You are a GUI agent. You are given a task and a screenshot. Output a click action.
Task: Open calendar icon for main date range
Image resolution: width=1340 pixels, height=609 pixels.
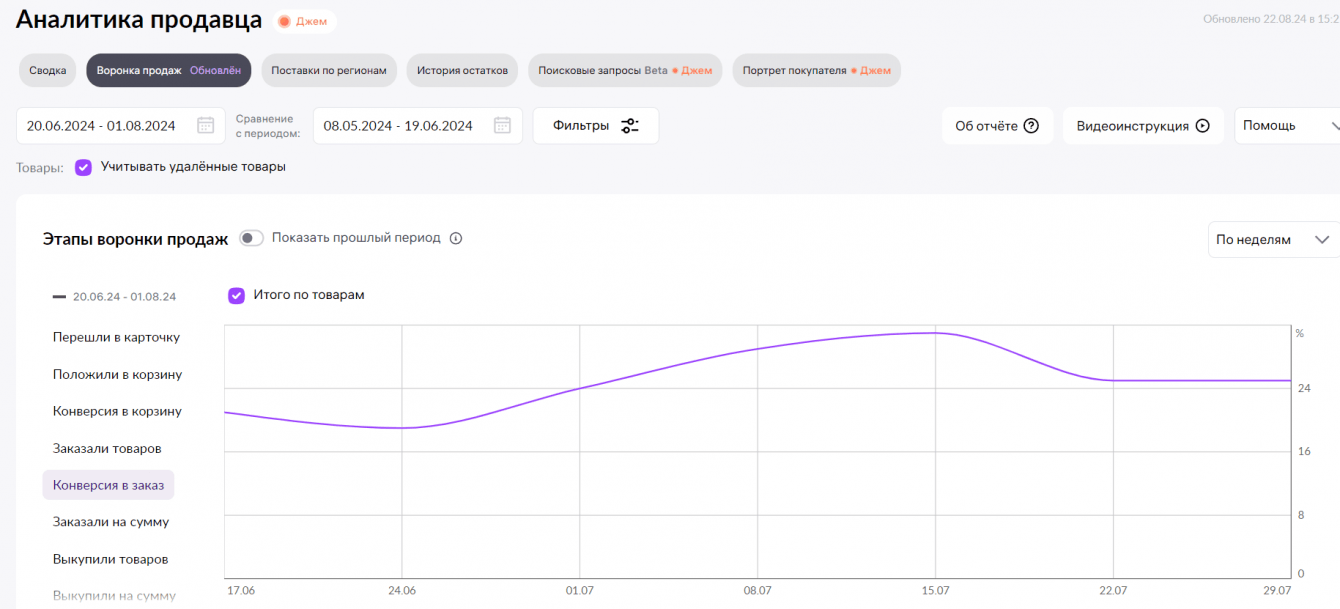point(205,126)
